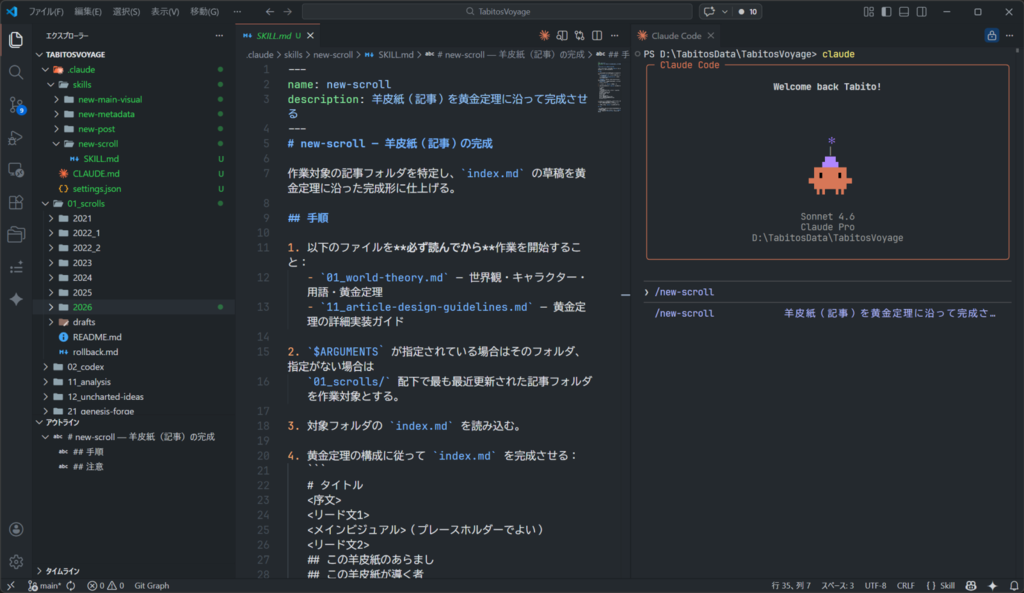Collapse the .claude folder
1024x593 pixels.
pyautogui.click(x=82, y=69)
